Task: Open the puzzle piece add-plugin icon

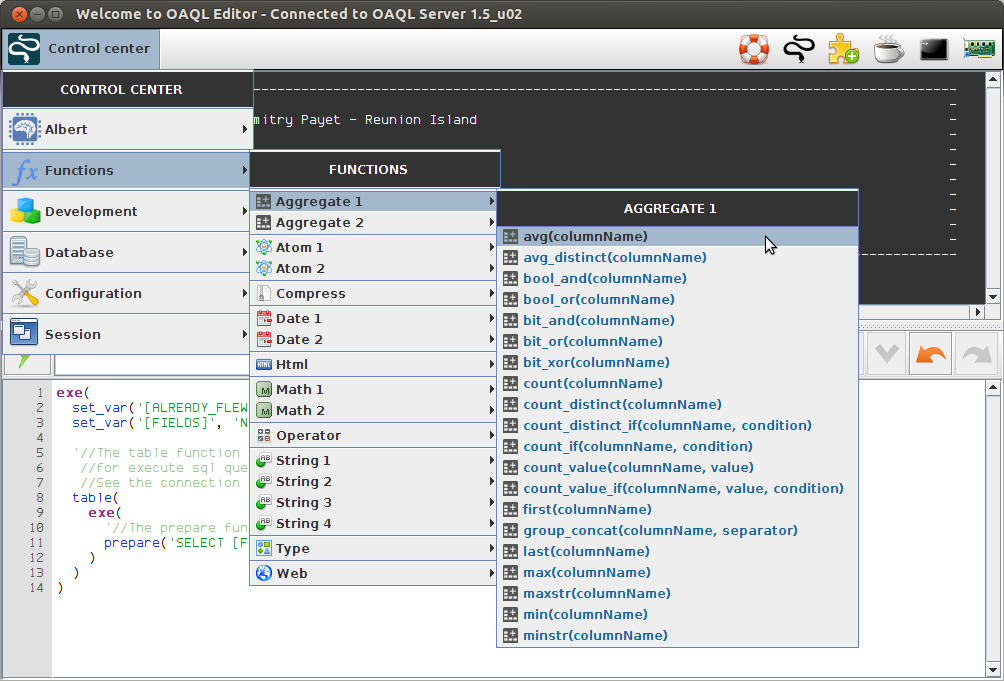Action: pyautogui.click(x=843, y=49)
